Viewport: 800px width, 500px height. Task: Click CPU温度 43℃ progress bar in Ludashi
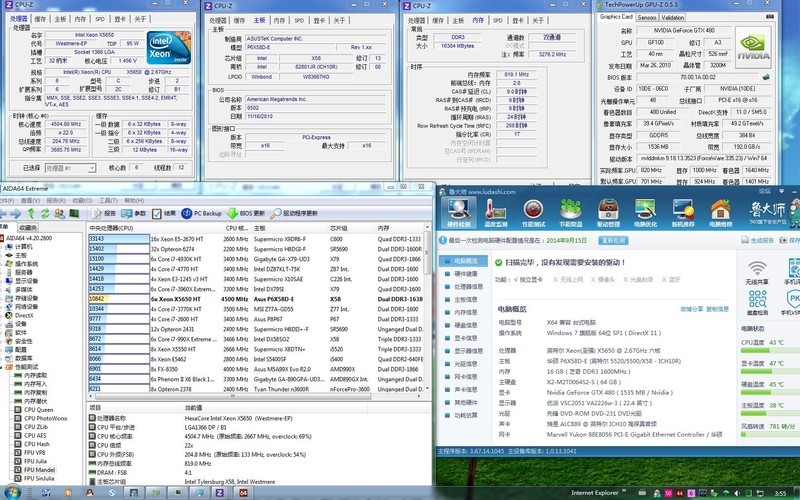point(769,351)
